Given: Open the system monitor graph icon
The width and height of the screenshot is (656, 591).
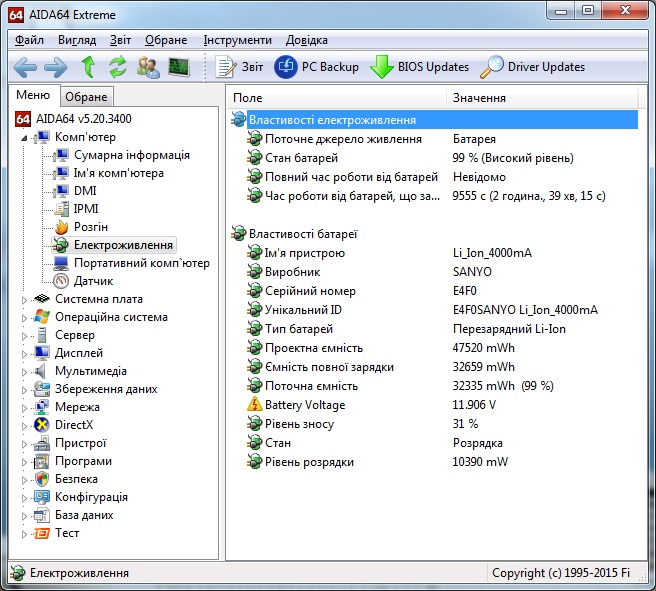Looking at the screenshot, I should (x=179, y=67).
